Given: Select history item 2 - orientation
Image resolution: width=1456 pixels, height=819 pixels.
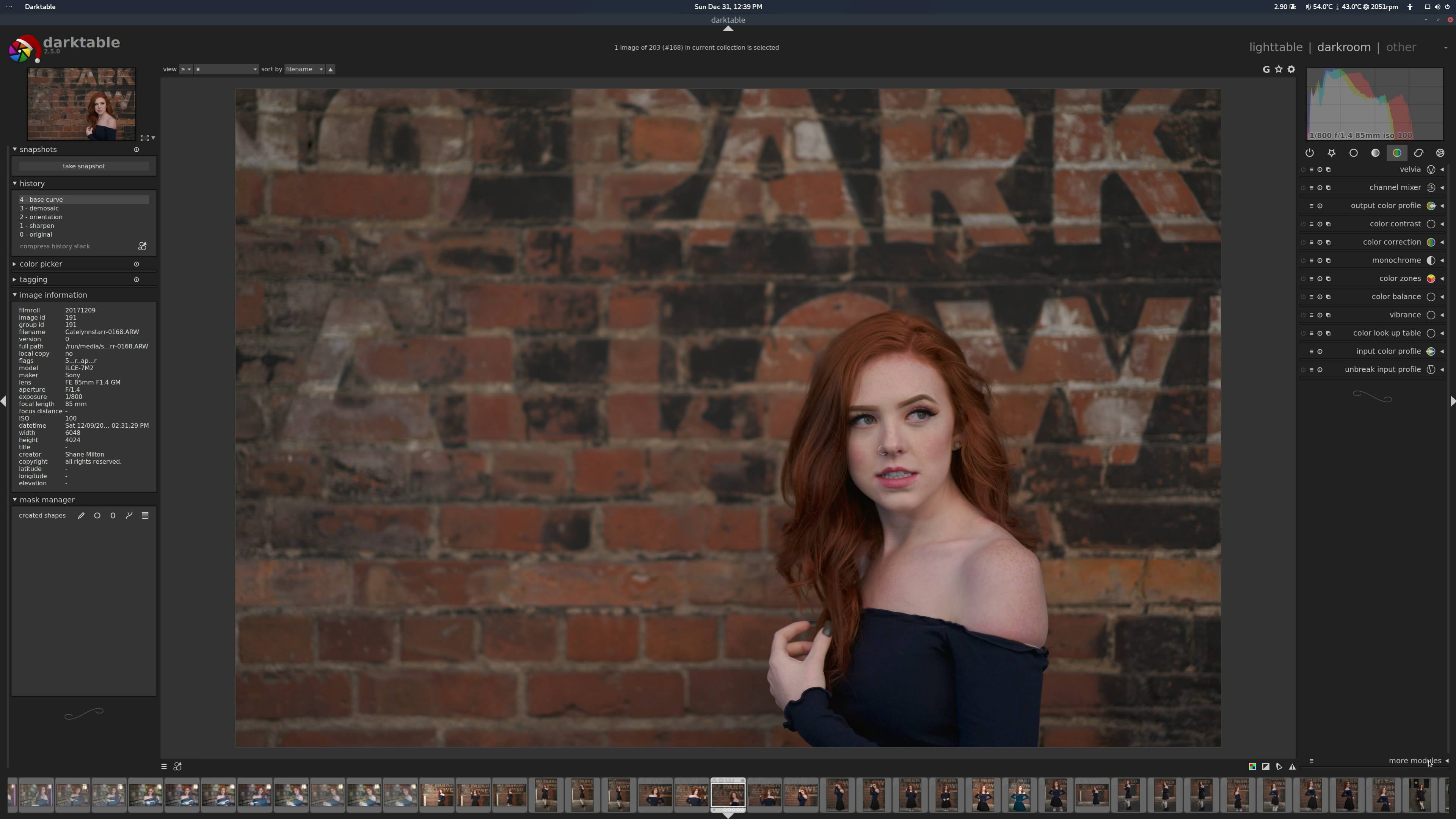Looking at the screenshot, I should (41, 217).
